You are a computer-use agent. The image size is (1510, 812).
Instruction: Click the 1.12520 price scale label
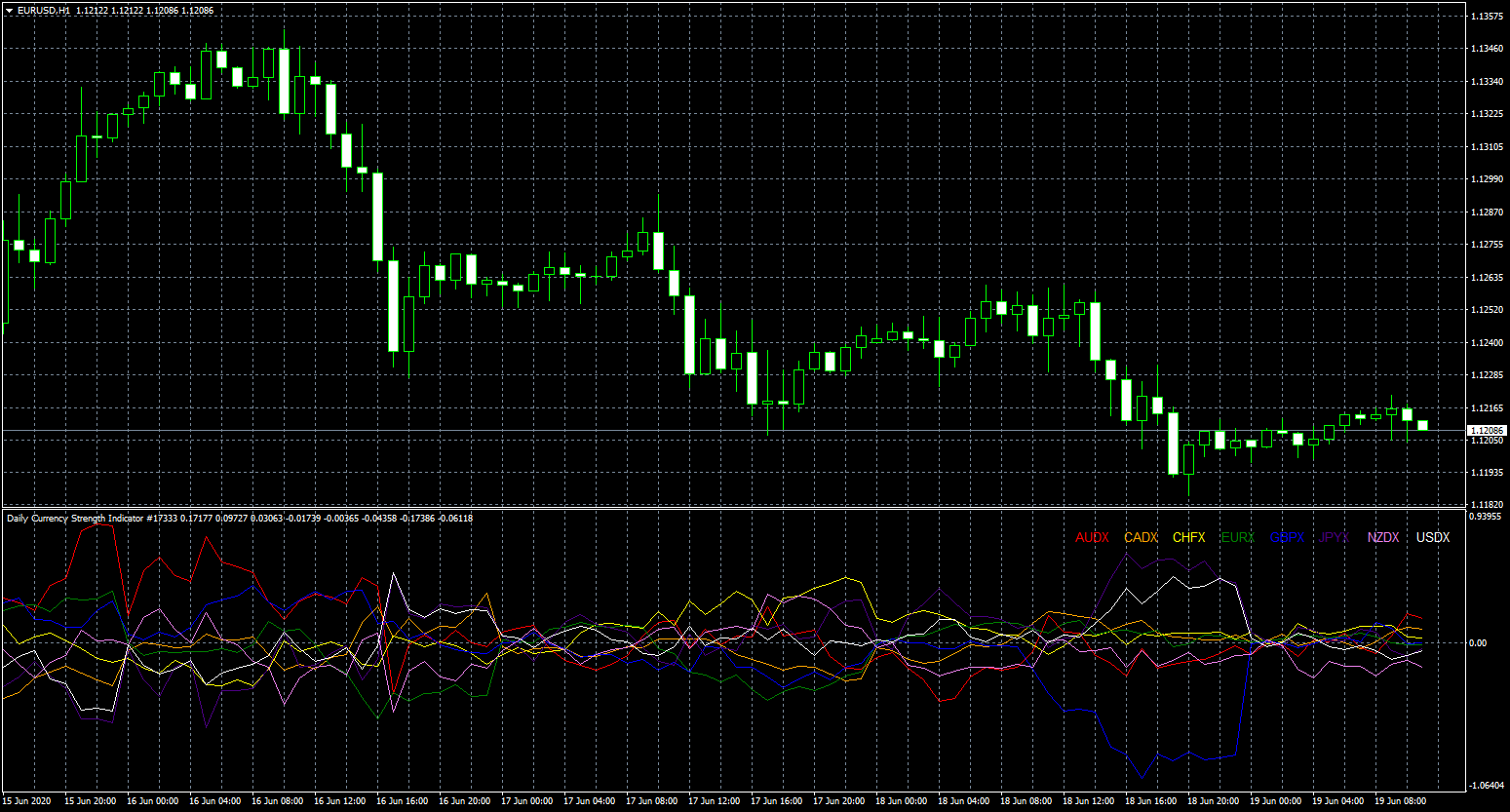1487,310
